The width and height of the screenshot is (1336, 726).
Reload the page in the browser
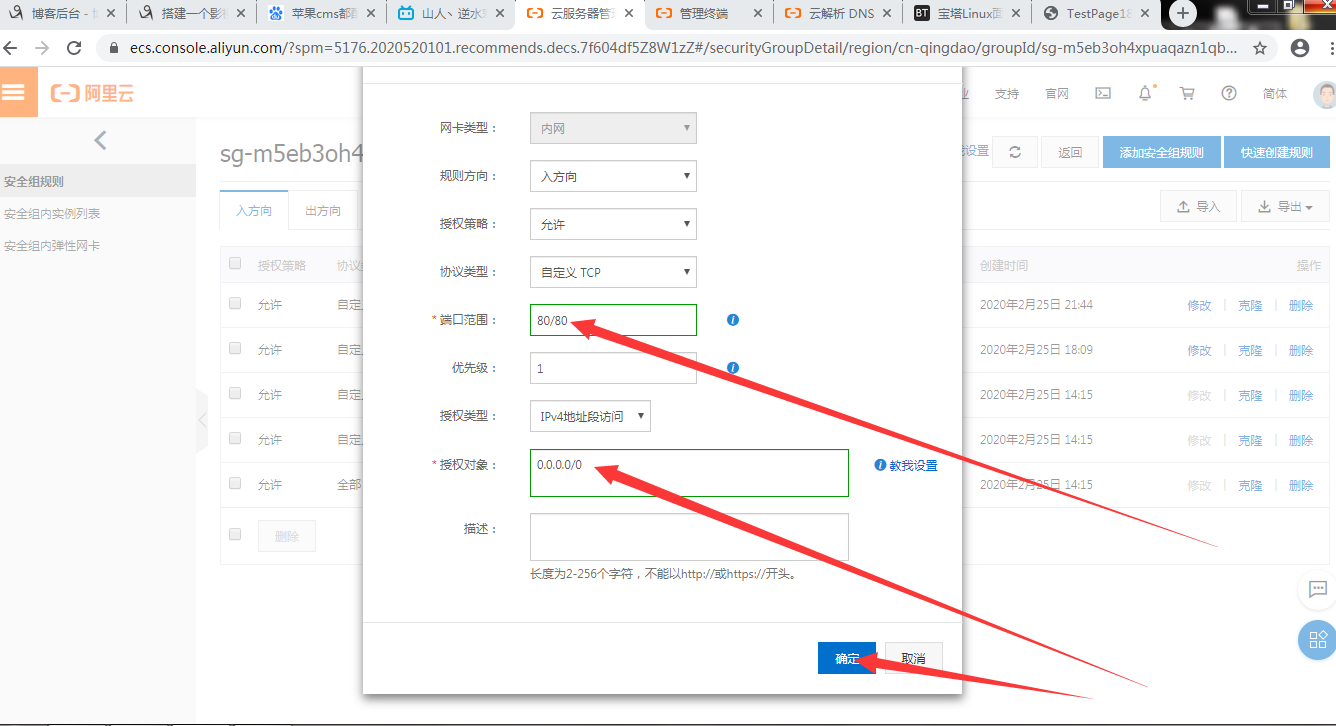[x=74, y=48]
